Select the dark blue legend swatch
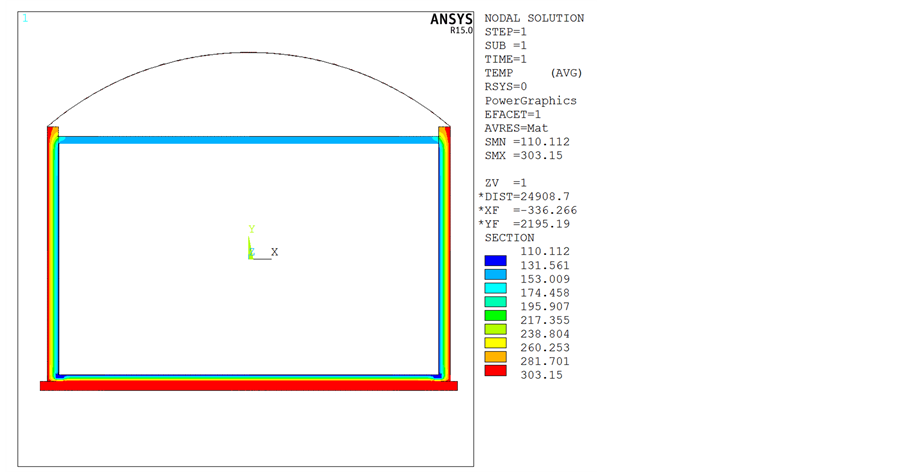The height and width of the screenshot is (472, 903). (495, 260)
